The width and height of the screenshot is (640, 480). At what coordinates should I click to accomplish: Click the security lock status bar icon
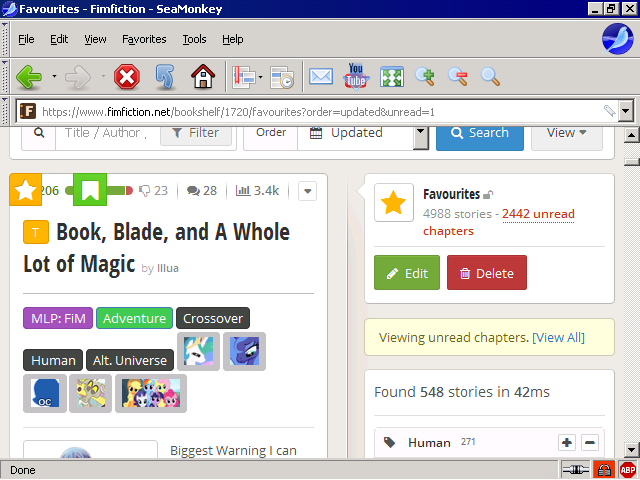coord(604,470)
